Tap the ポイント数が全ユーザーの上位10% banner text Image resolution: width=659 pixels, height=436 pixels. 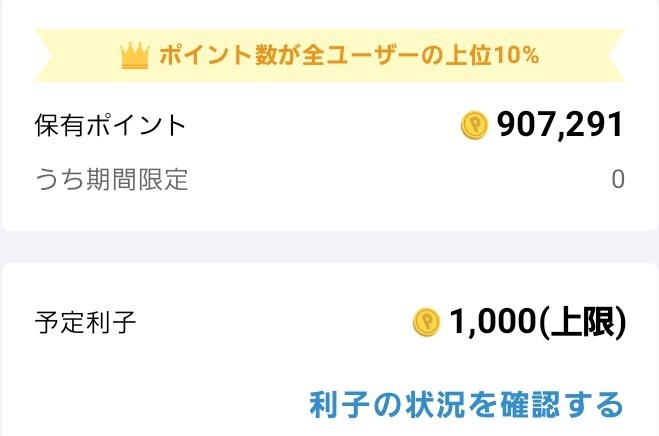pyautogui.click(x=349, y=55)
